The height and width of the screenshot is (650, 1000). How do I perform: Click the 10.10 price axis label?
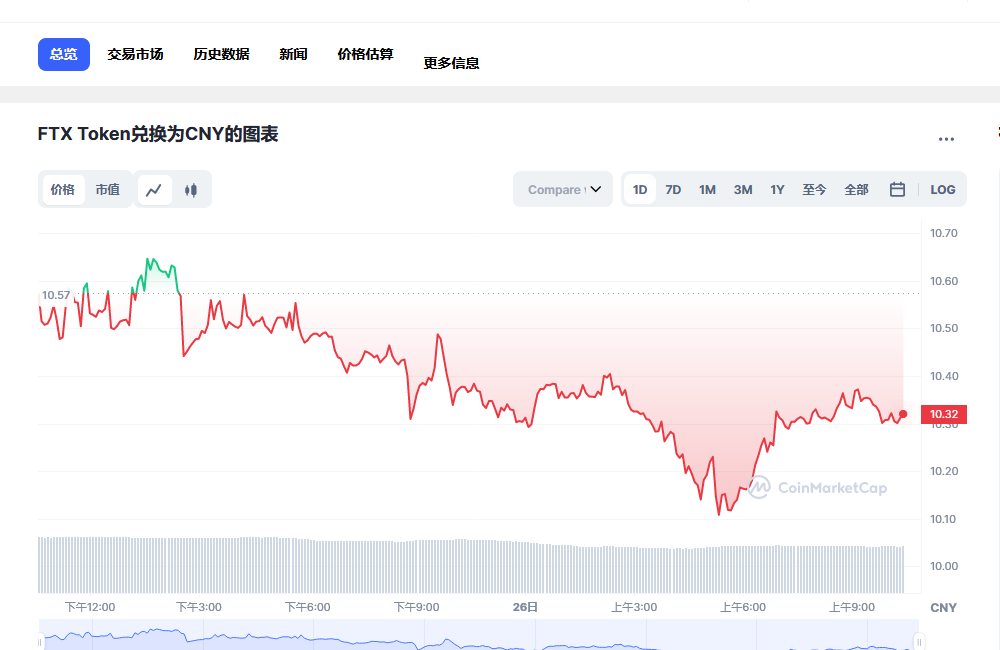pos(944,519)
